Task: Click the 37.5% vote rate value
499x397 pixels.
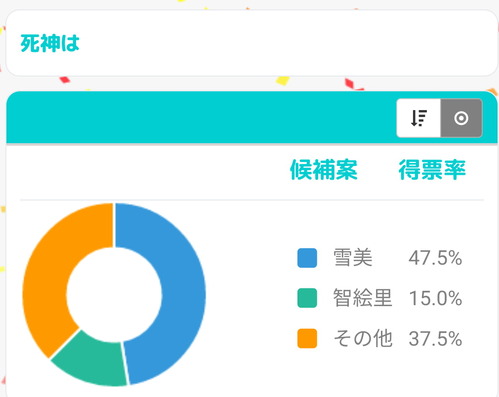Action: tap(435, 339)
